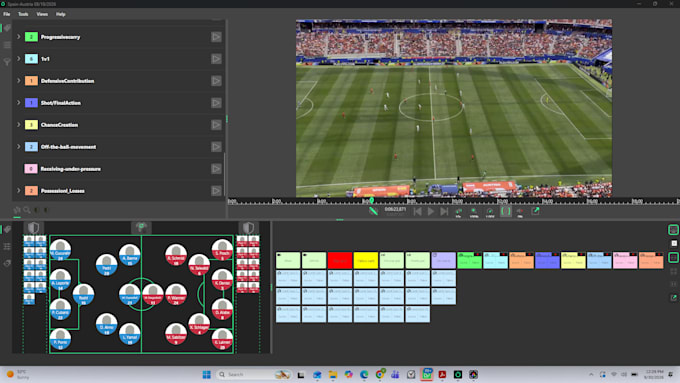Select the DefensiveContribution row label

click(67, 81)
